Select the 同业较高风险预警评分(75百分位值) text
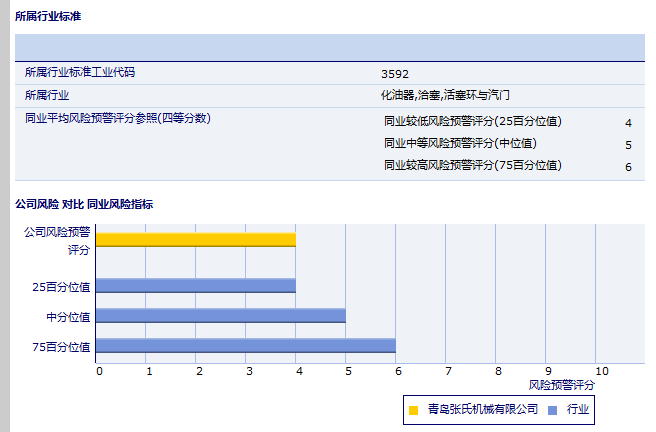This screenshot has height=432, width=656. pos(472,165)
